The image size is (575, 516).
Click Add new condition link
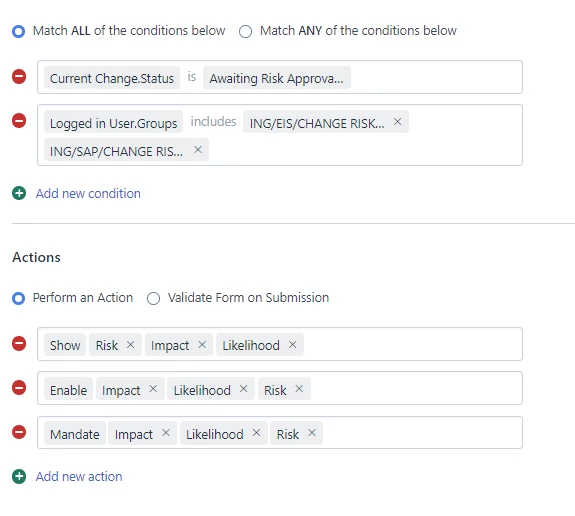click(88, 194)
